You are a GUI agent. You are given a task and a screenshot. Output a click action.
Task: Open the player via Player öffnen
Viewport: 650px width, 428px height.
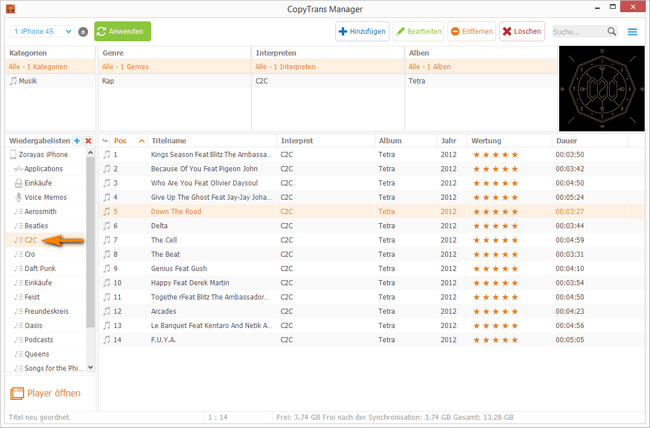(45, 393)
